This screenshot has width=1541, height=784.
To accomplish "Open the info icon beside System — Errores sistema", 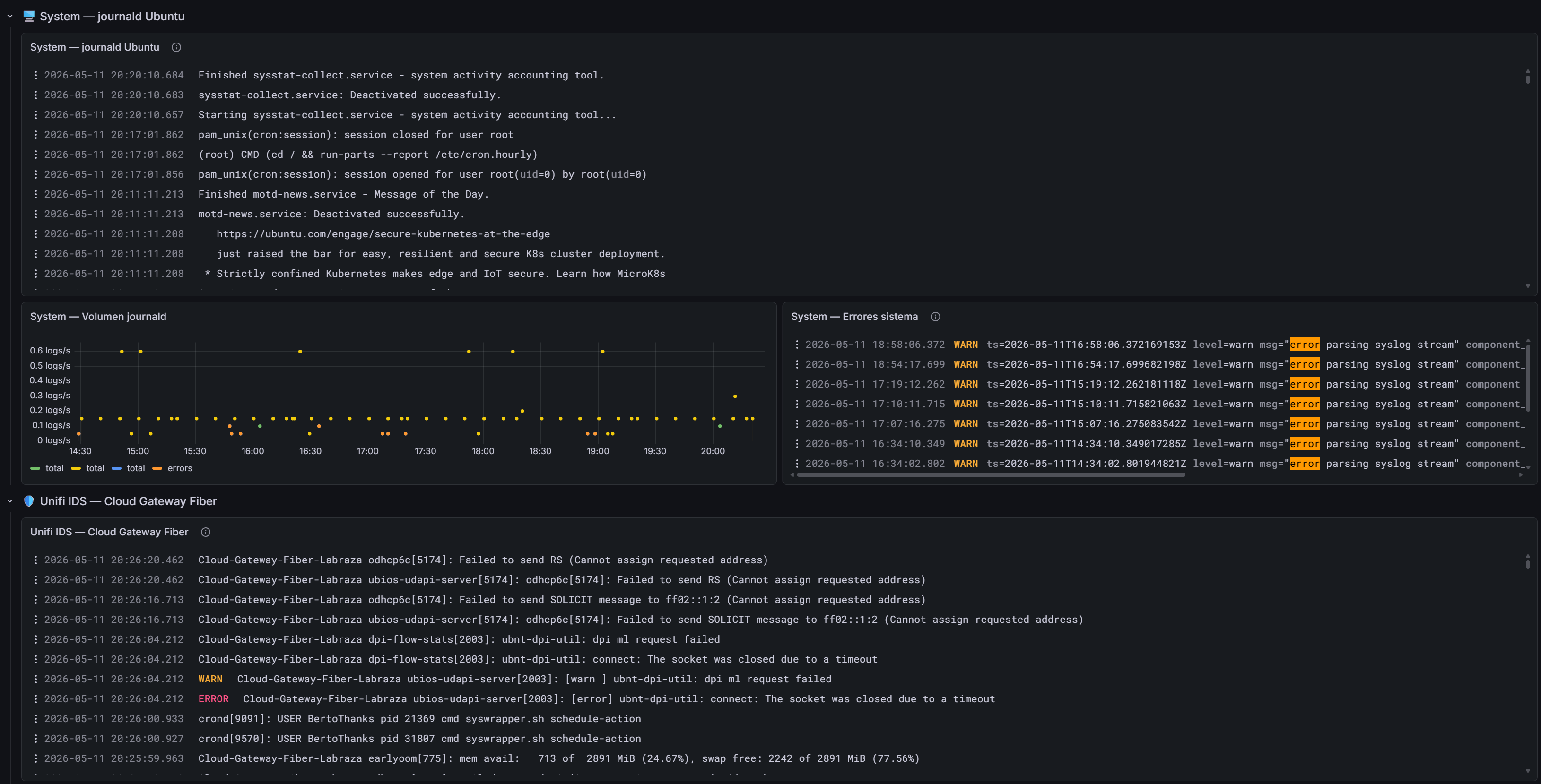I will [936, 317].
